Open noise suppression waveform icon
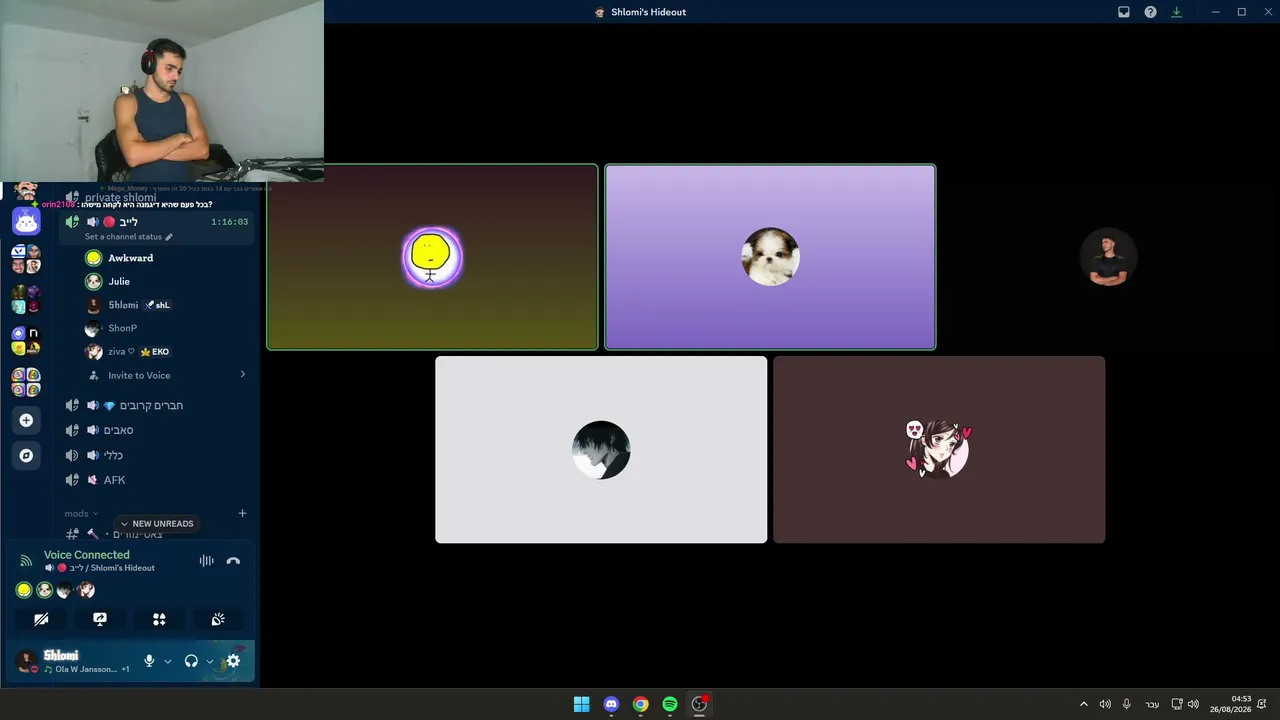Screen dimensions: 1280x720 click(206, 561)
